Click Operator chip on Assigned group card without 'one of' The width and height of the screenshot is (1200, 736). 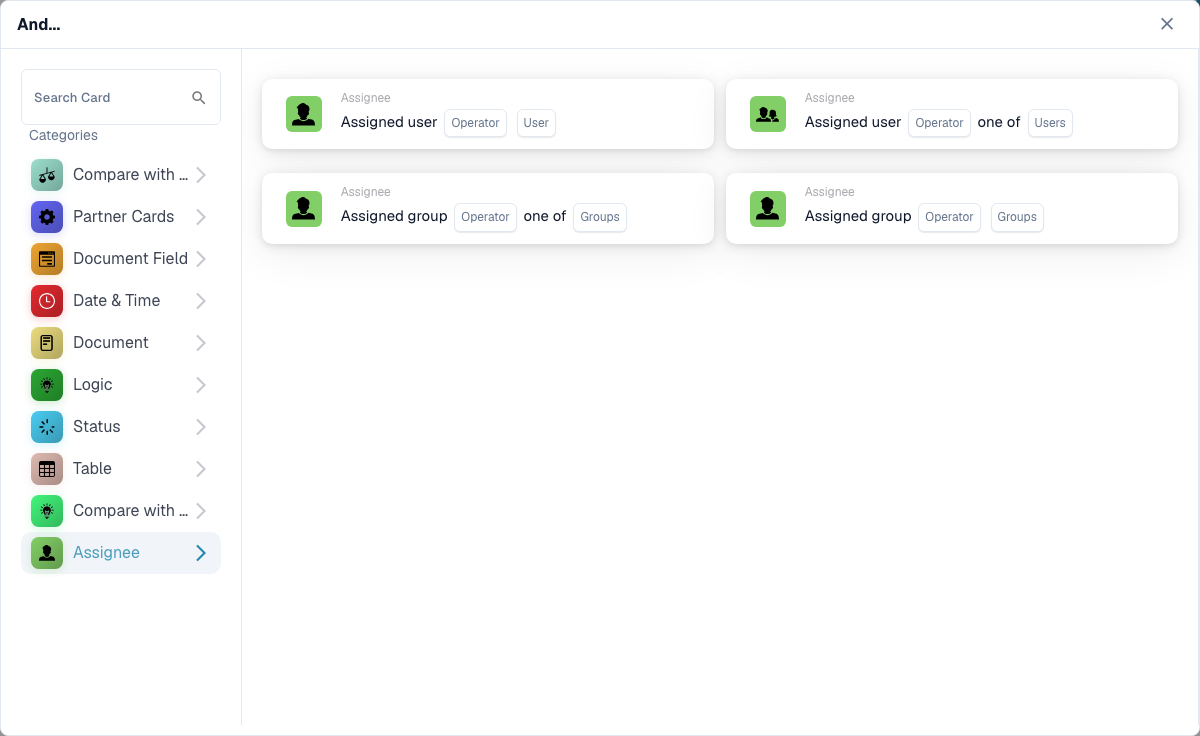(x=949, y=217)
